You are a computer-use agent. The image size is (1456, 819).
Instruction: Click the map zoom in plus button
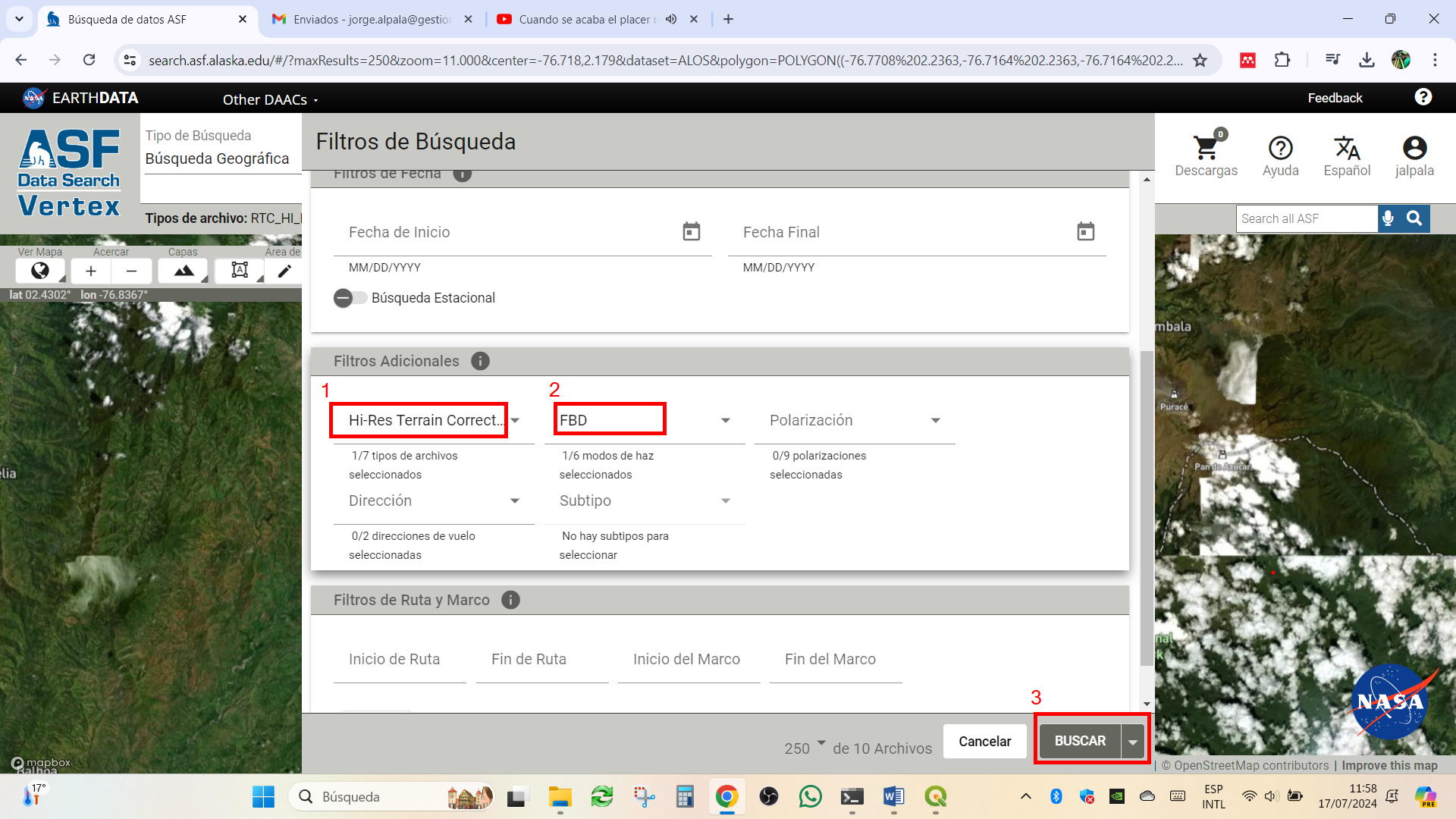tap(91, 271)
